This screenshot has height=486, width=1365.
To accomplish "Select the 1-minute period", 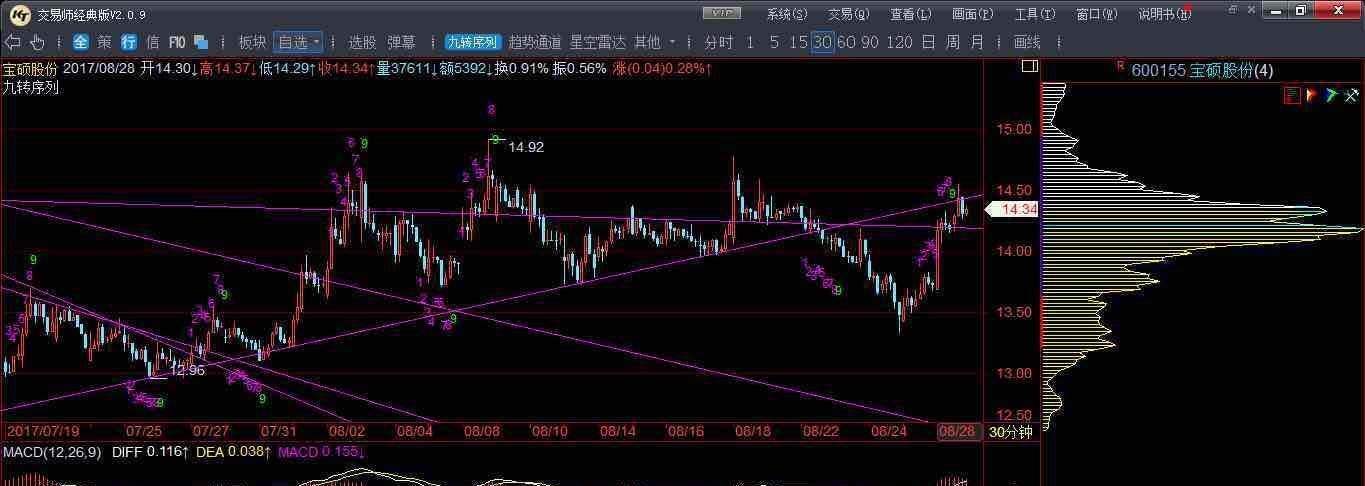I will pyautogui.click(x=751, y=42).
